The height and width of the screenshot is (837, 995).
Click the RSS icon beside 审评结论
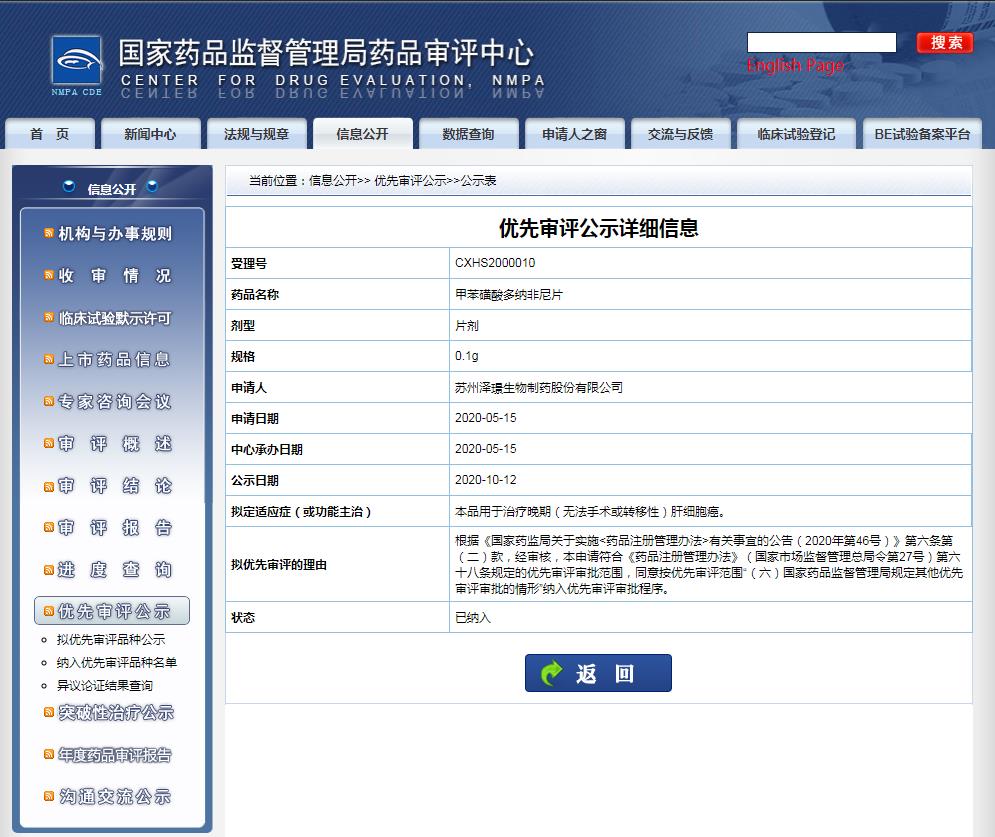pos(49,487)
